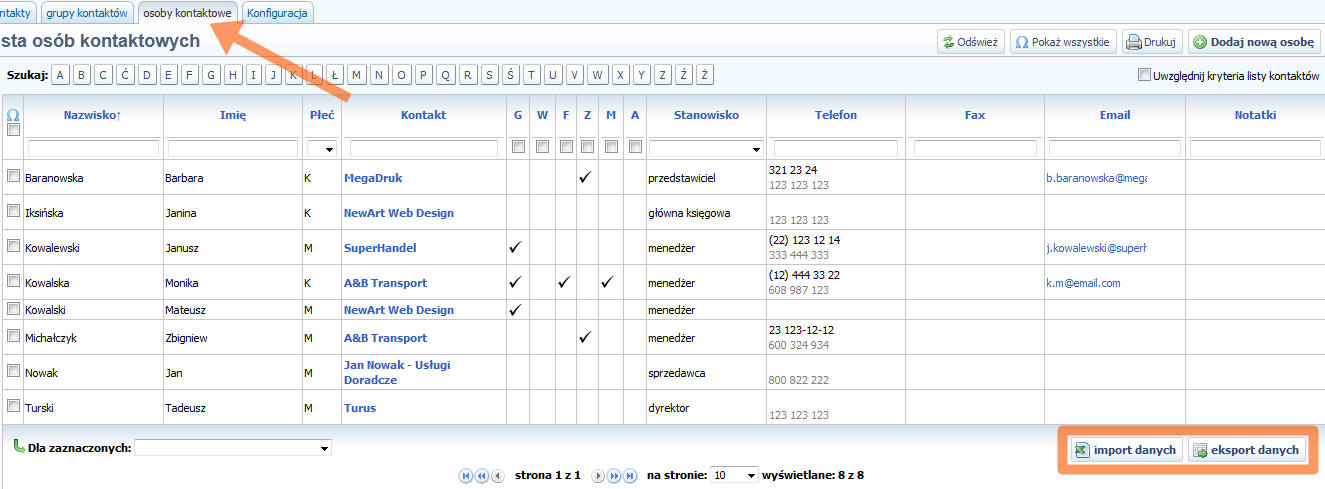Viewport: 1325px width, 489px height.
Task: Switch to the grupy kontaktów tab
Action: (x=87, y=13)
